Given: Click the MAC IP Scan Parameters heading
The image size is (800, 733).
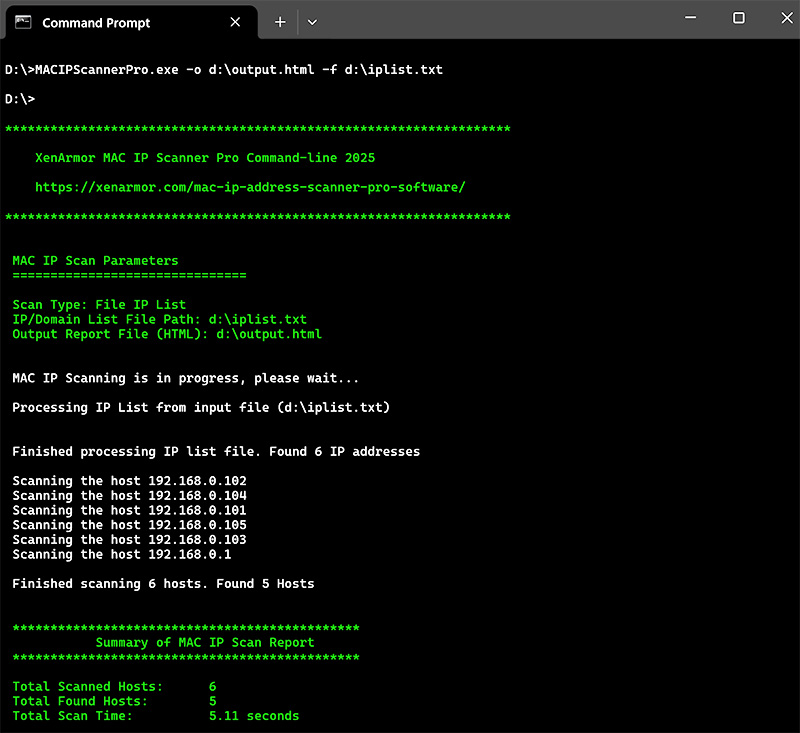Looking at the screenshot, I should coord(95,261).
